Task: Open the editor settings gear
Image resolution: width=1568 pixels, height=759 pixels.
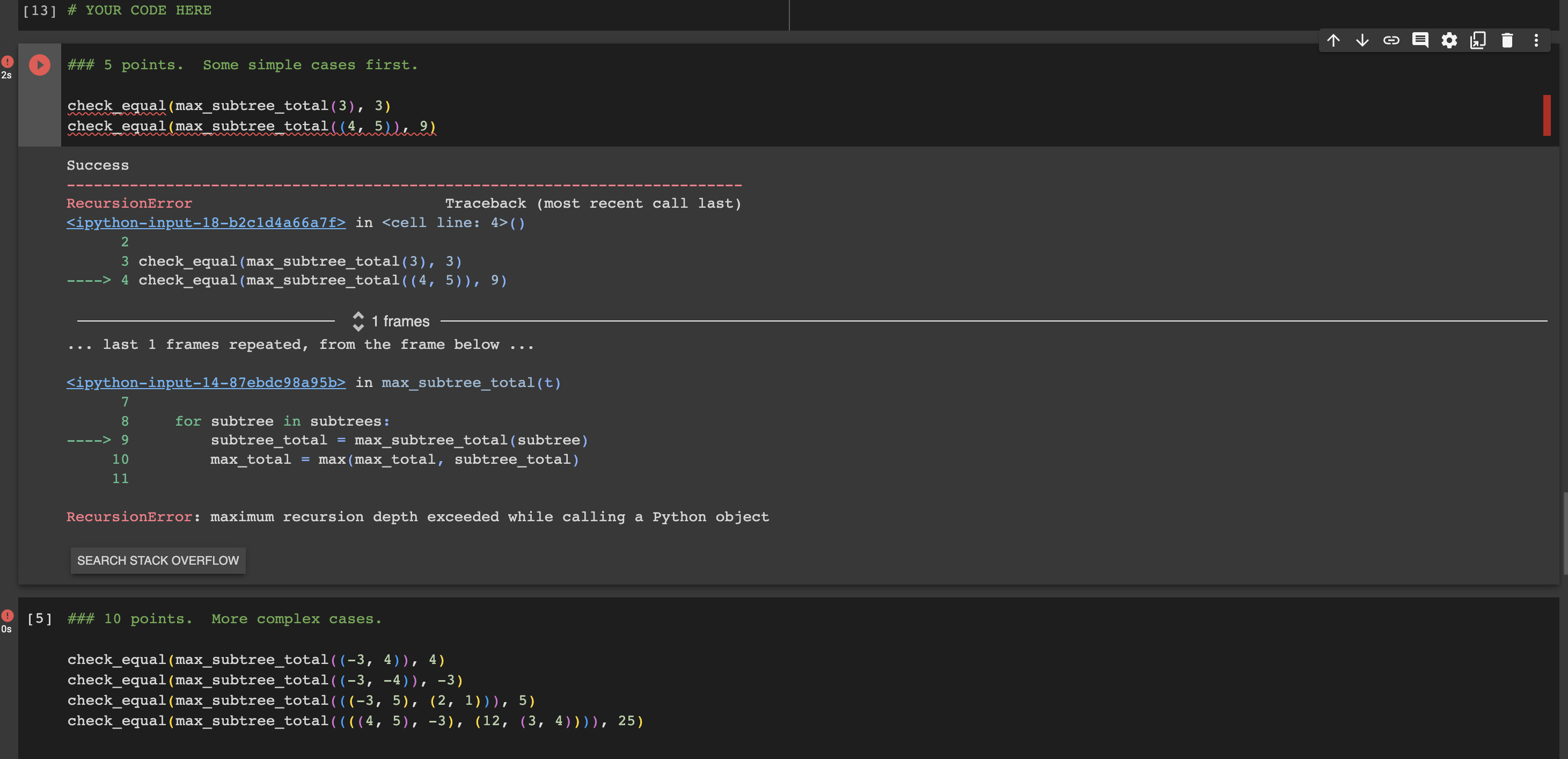Action: (1449, 40)
